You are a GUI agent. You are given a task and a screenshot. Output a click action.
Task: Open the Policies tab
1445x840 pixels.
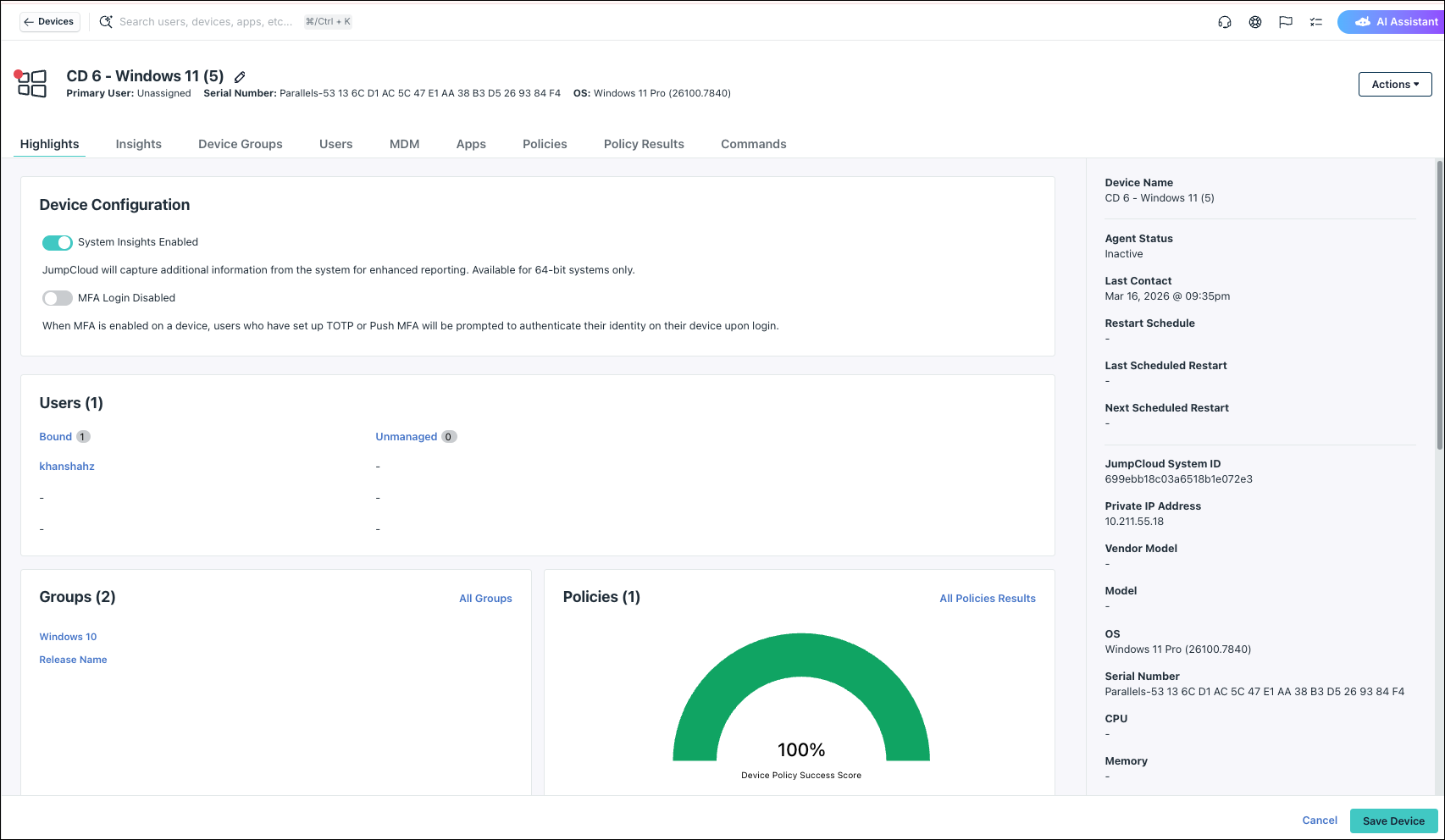545,144
